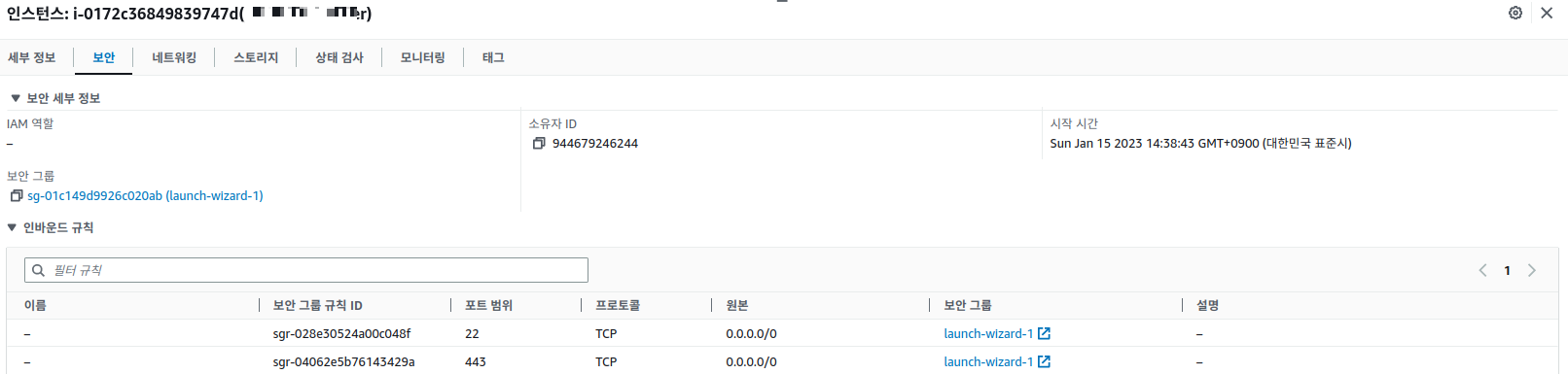Image resolution: width=1568 pixels, height=374 pixels.
Task: Select the 보안 tab
Action: pos(104,57)
